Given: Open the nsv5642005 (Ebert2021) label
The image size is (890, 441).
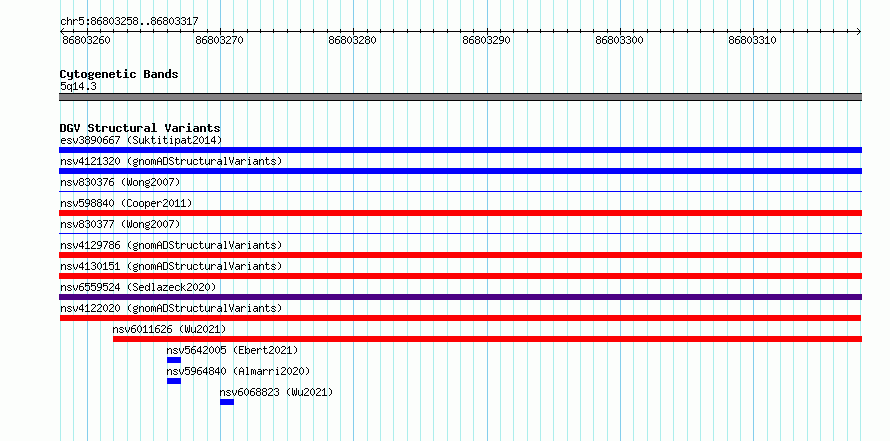Looking at the screenshot, I should 232,350.
